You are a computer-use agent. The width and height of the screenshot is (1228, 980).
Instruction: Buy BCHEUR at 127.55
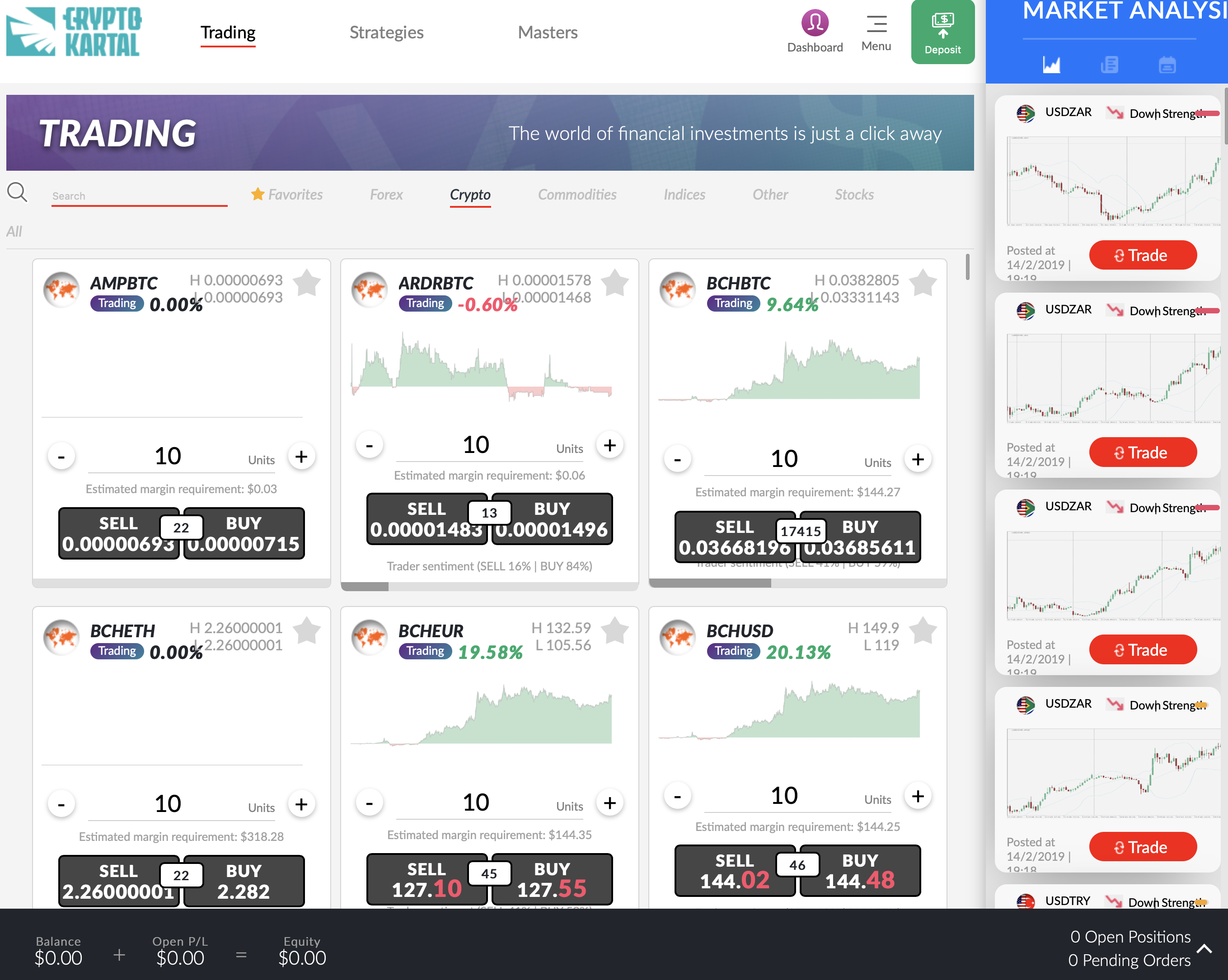[x=553, y=879]
